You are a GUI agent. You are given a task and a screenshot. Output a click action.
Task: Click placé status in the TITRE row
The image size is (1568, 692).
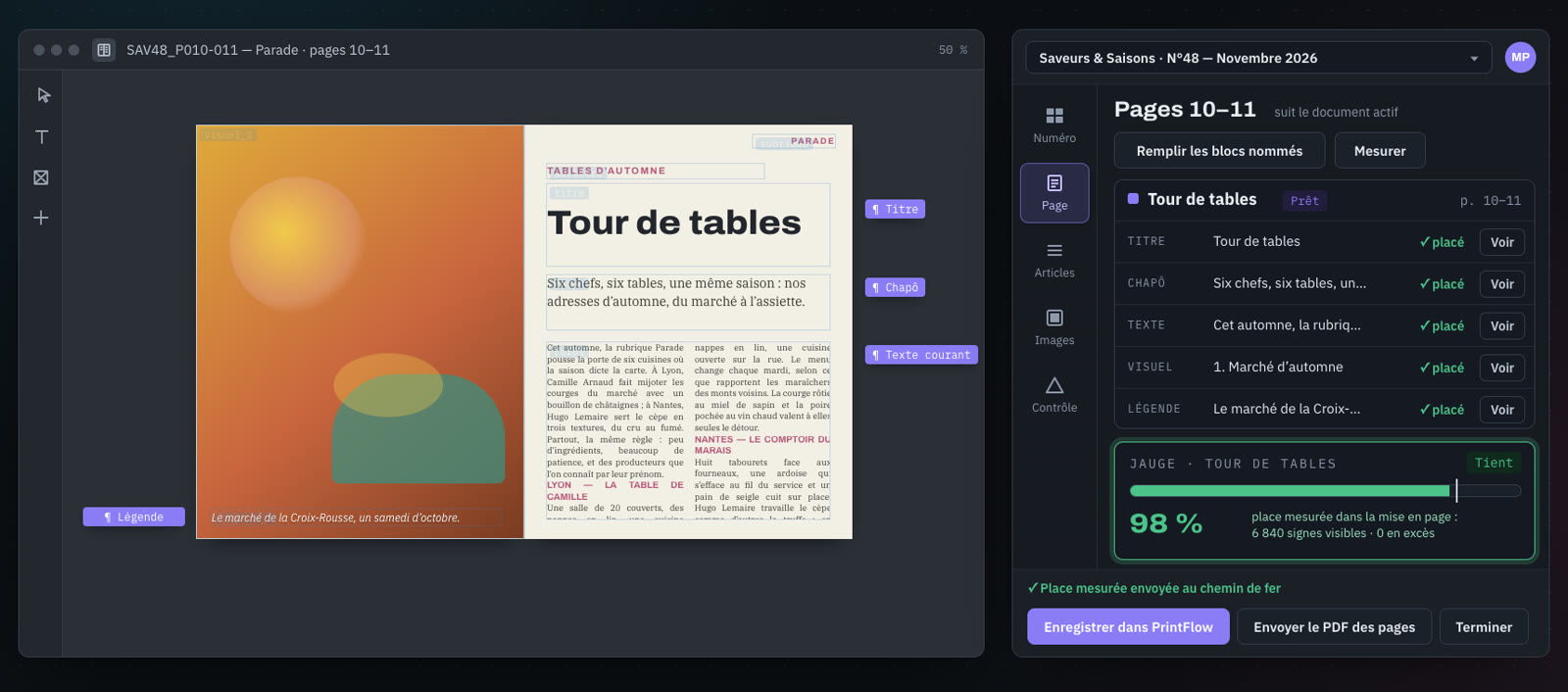click(x=1442, y=242)
